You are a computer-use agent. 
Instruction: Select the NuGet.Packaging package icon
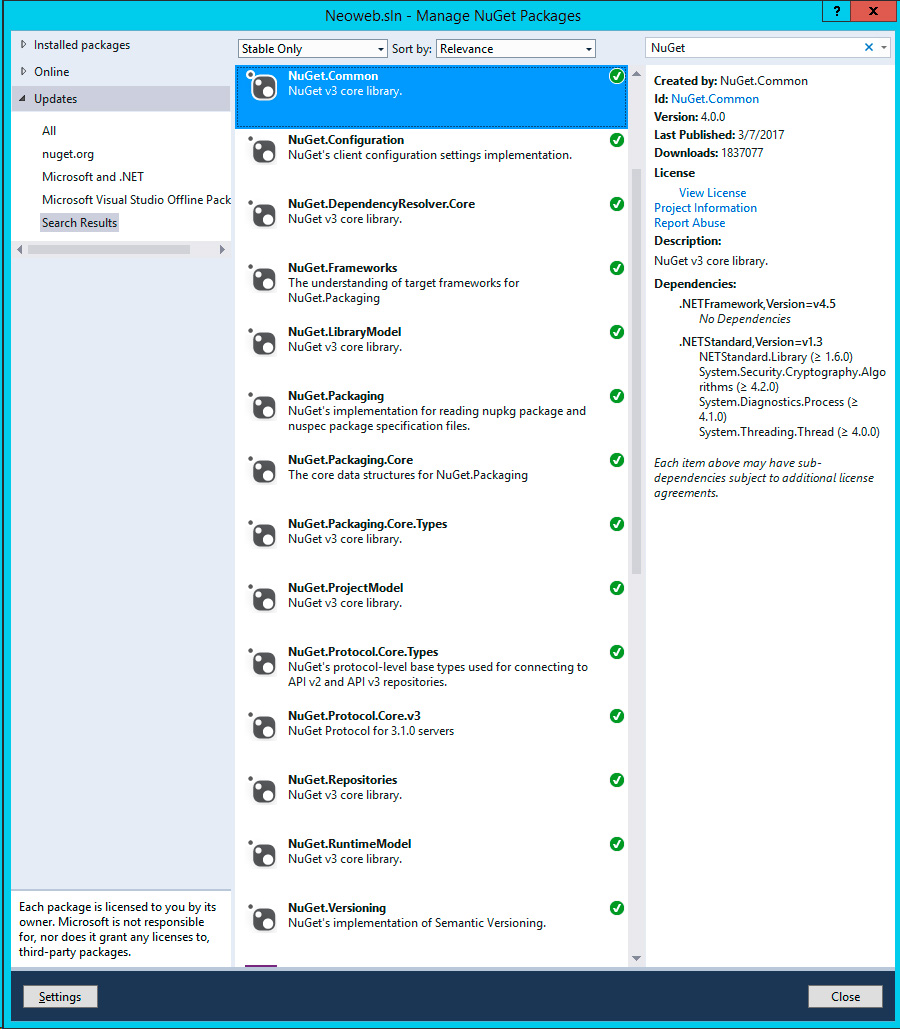(263, 407)
